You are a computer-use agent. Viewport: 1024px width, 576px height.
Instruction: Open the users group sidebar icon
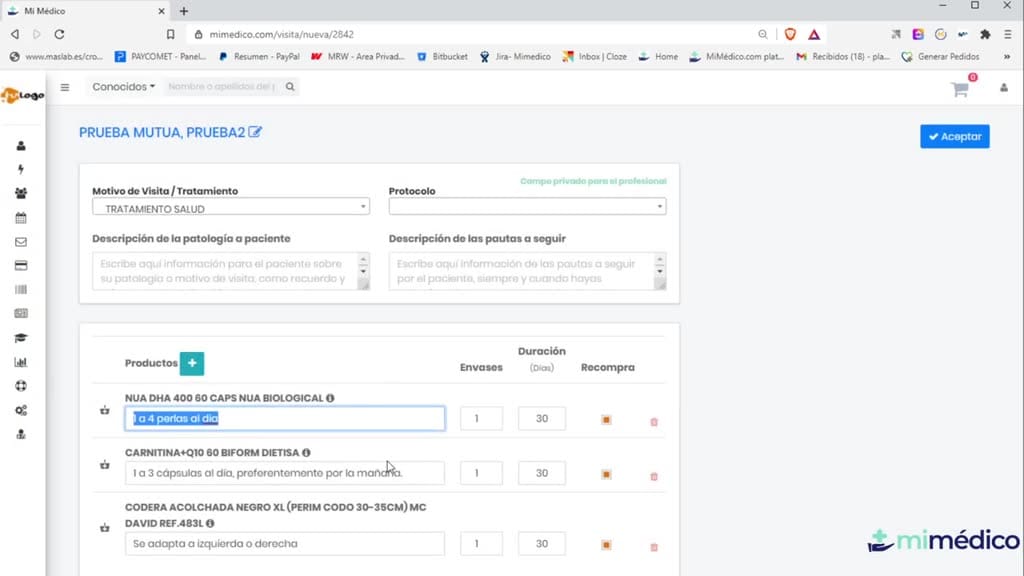coord(21,193)
